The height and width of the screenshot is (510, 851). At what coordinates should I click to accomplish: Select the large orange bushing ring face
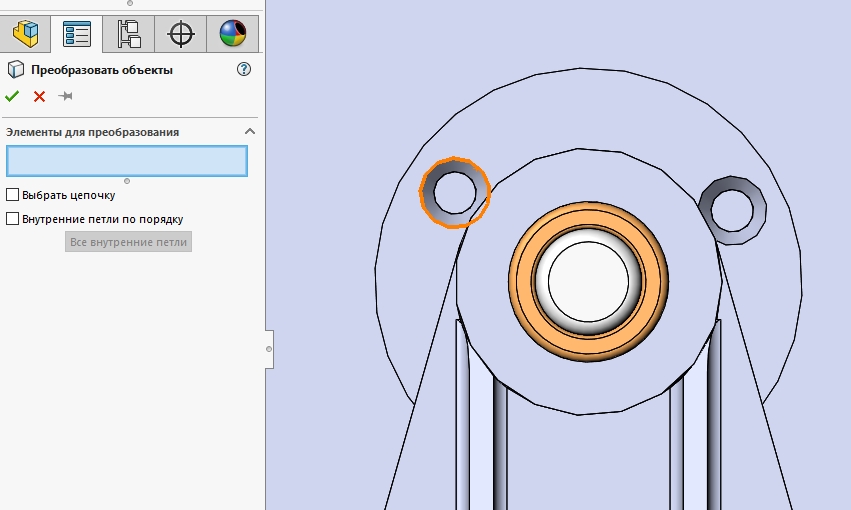coord(520,277)
